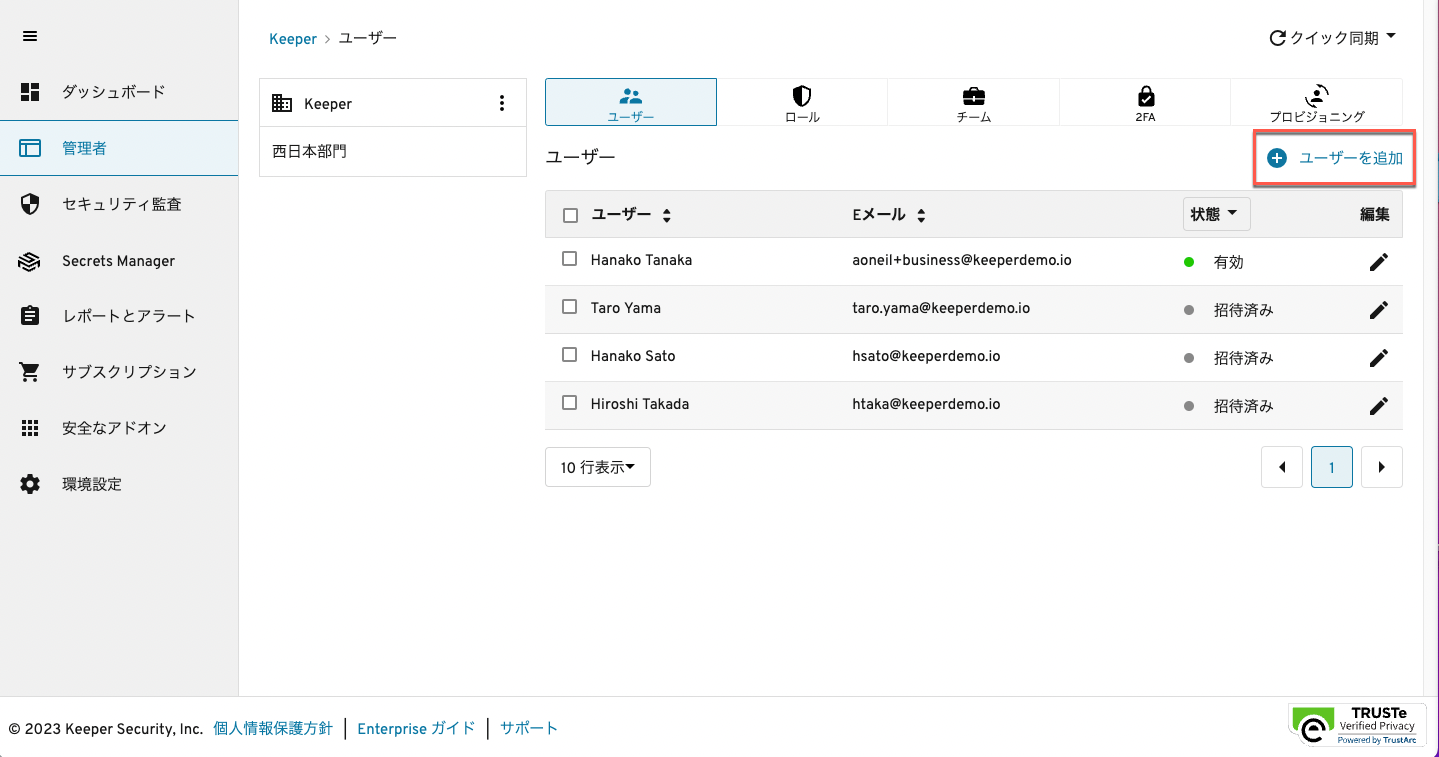Open the Quick Sync (クイック同期) dropdown
Screen dimensions: 1439x757
click(1332, 38)
